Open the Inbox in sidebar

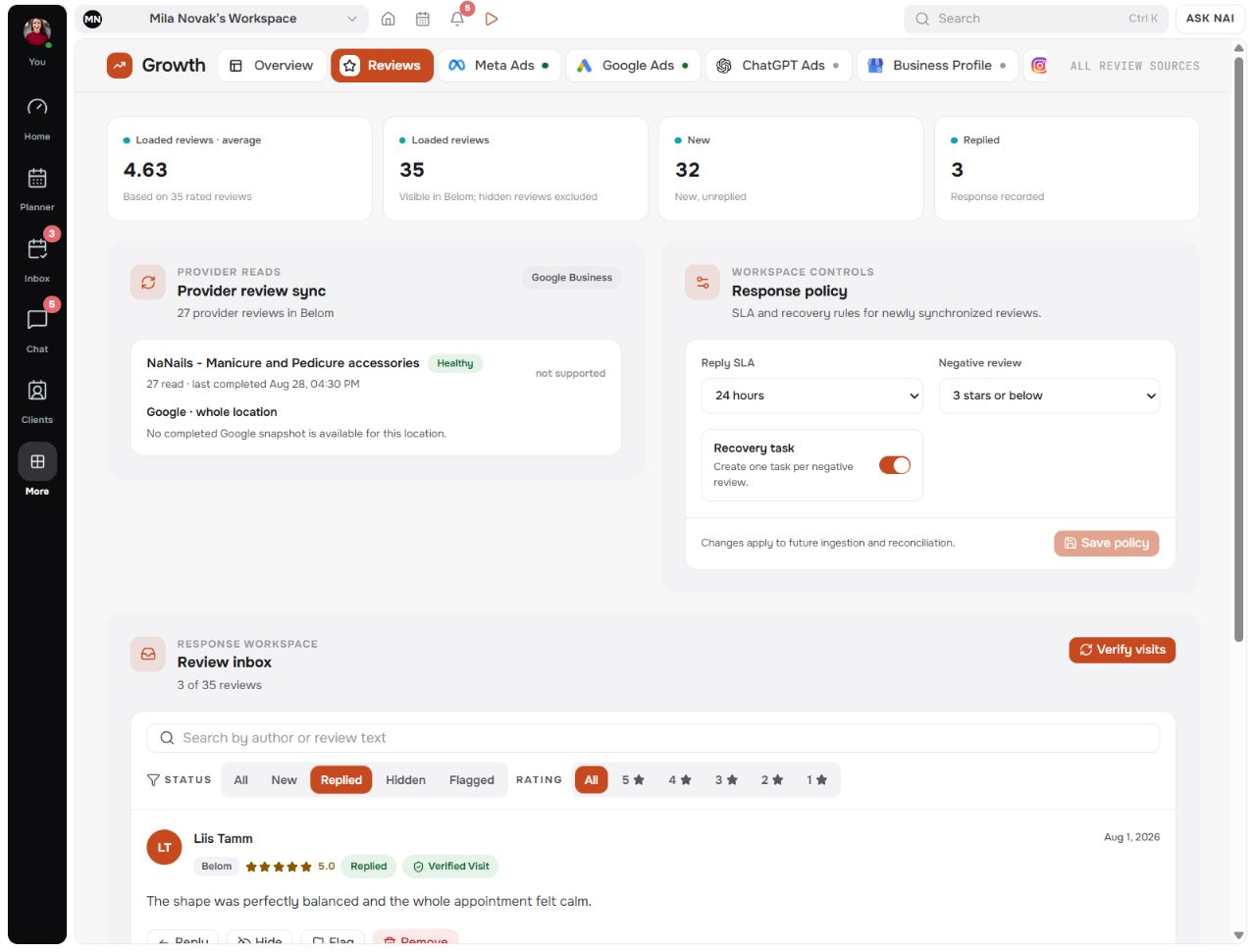click(x=37, y=260)
